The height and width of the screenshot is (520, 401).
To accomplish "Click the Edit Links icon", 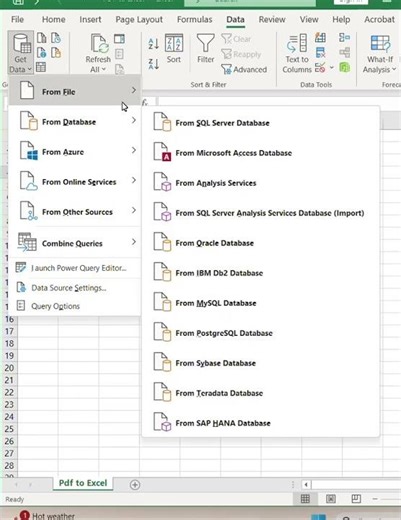I will [119, 69].
